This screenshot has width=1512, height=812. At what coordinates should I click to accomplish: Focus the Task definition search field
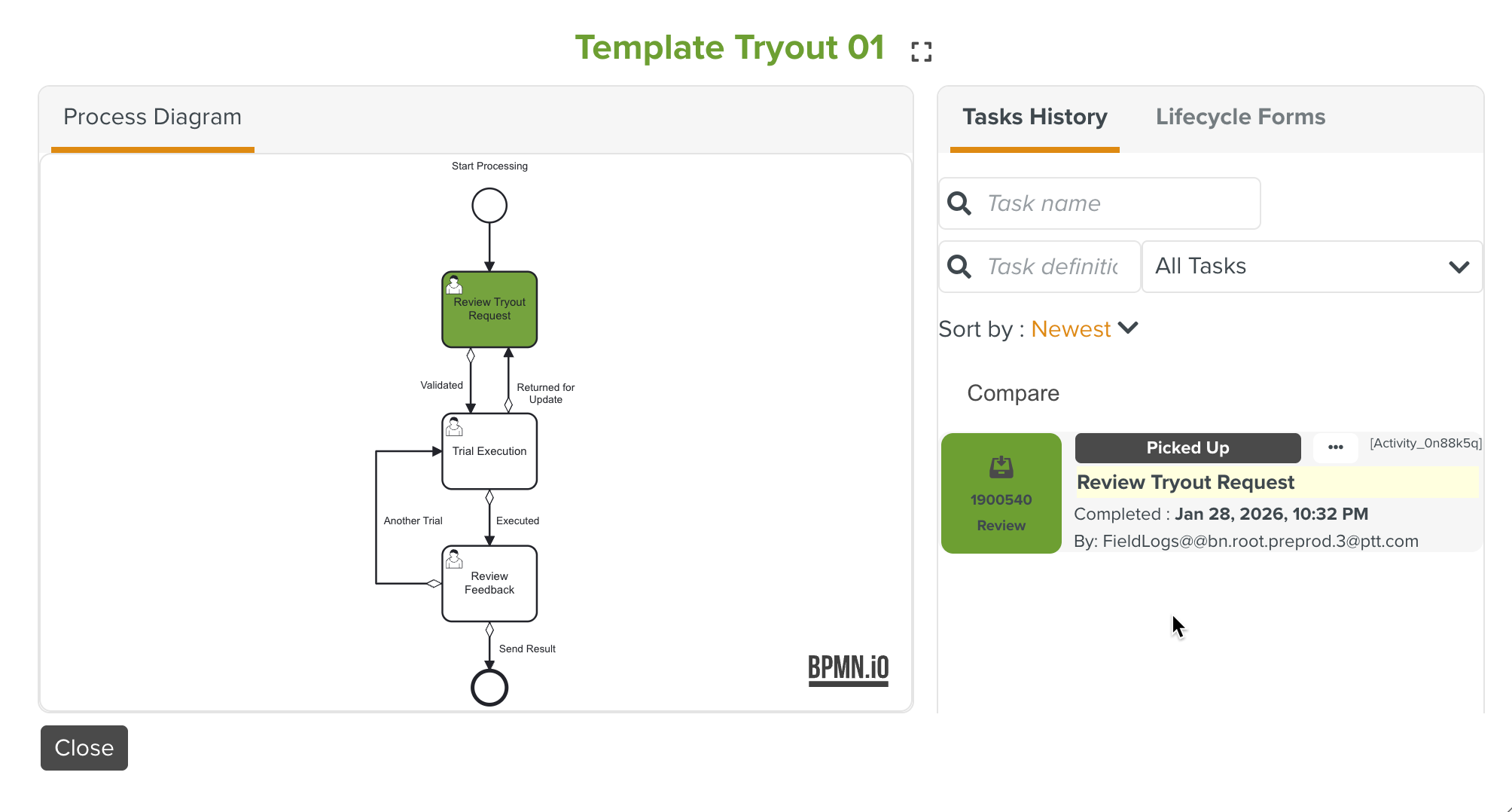click(x=1054, y=267)
